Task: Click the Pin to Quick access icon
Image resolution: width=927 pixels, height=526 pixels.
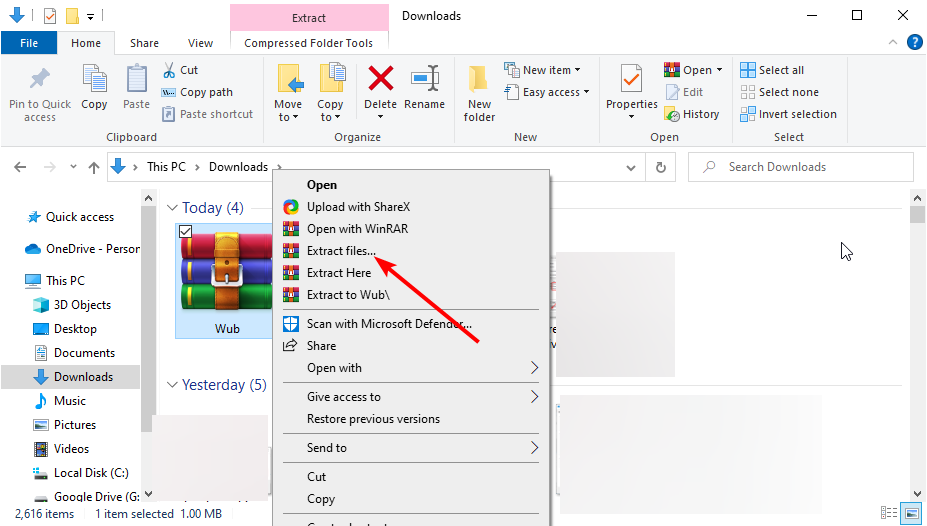Action: point(40,80)
